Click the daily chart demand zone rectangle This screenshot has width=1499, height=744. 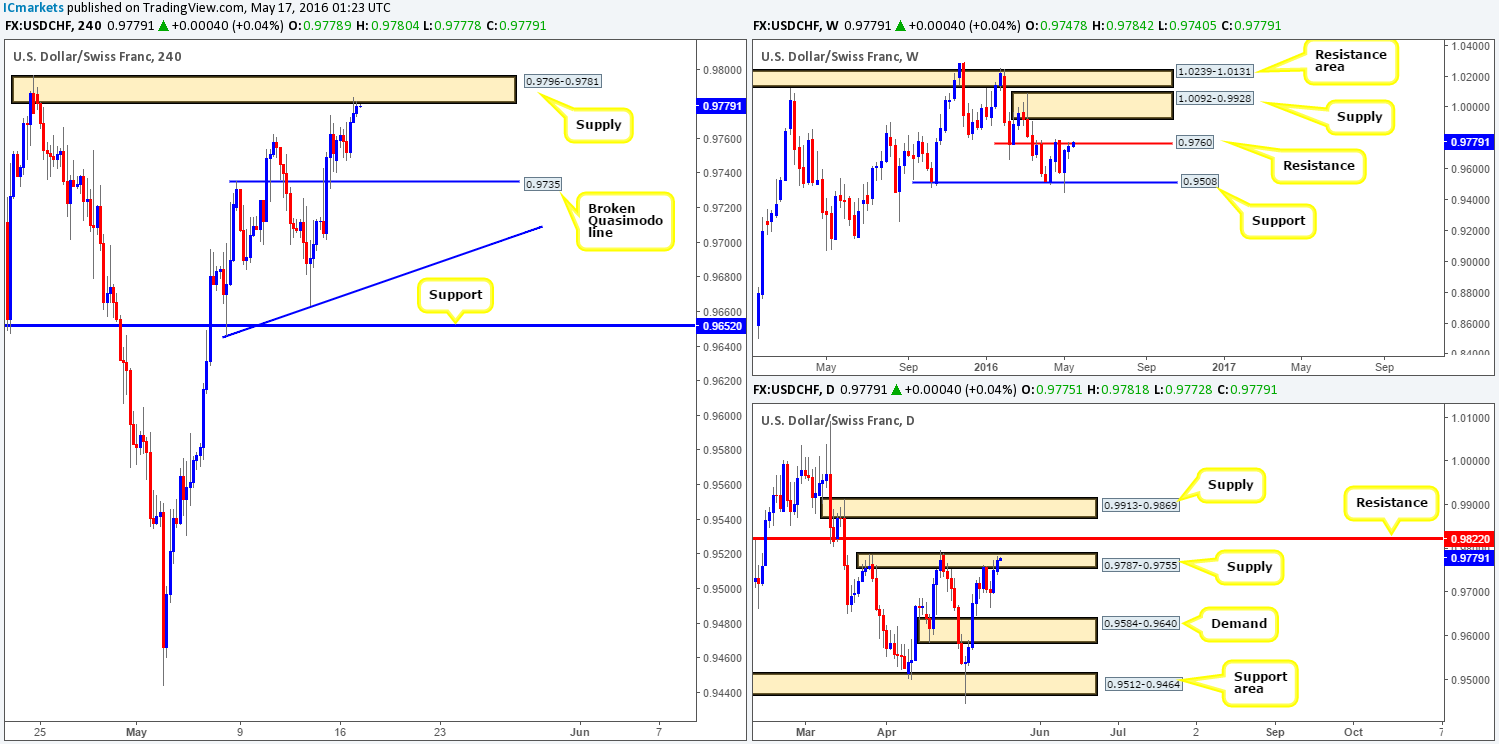1006,630
